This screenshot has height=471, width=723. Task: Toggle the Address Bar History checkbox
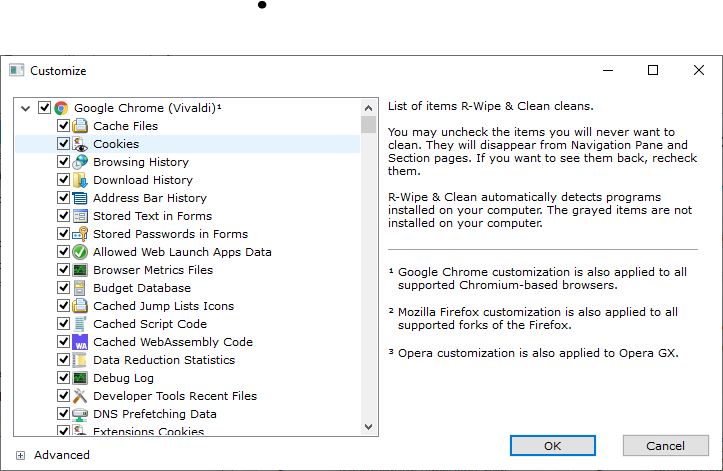pyautogui.click(x=63, y=198)
